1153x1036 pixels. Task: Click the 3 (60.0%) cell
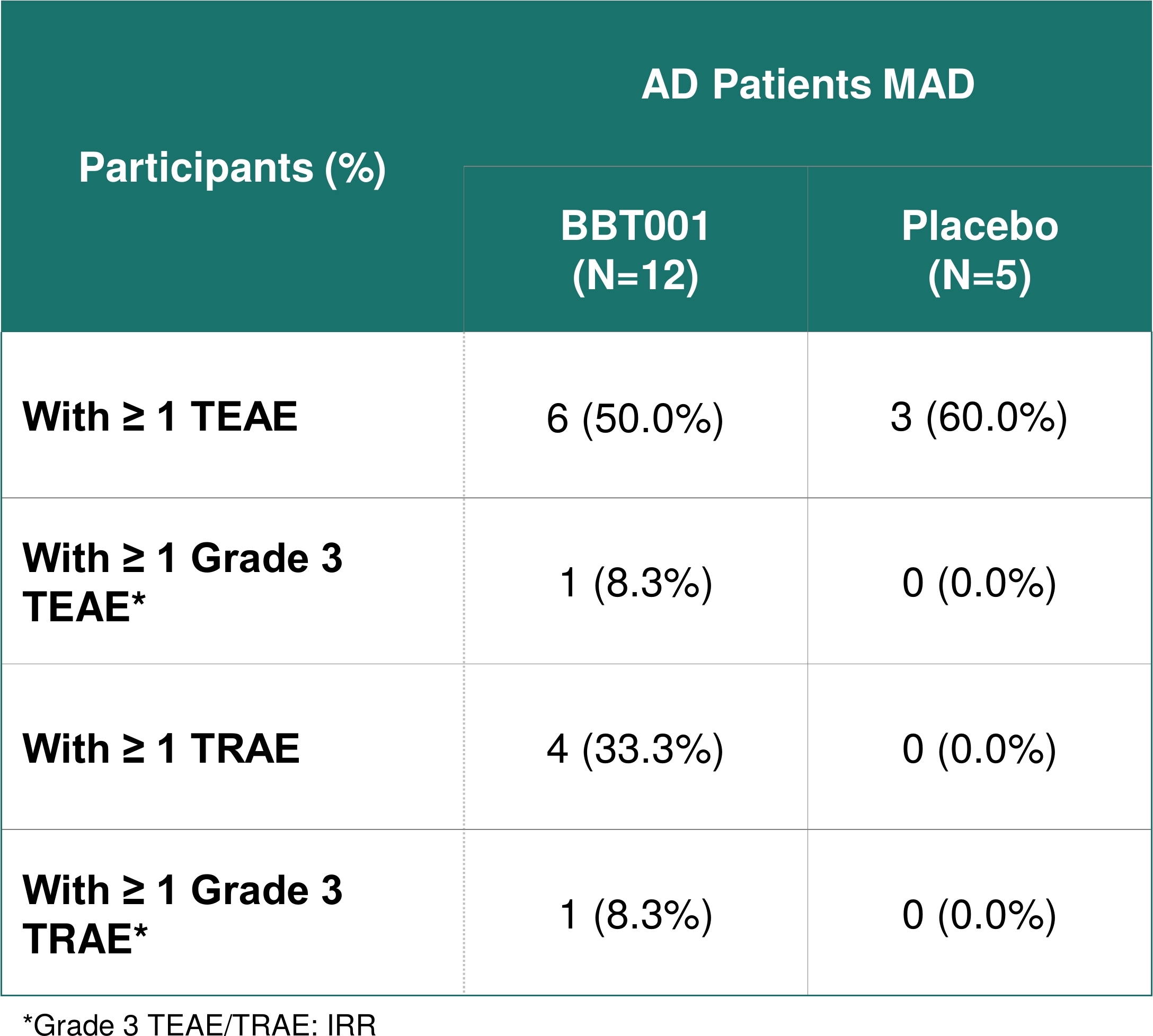[979, 417]
